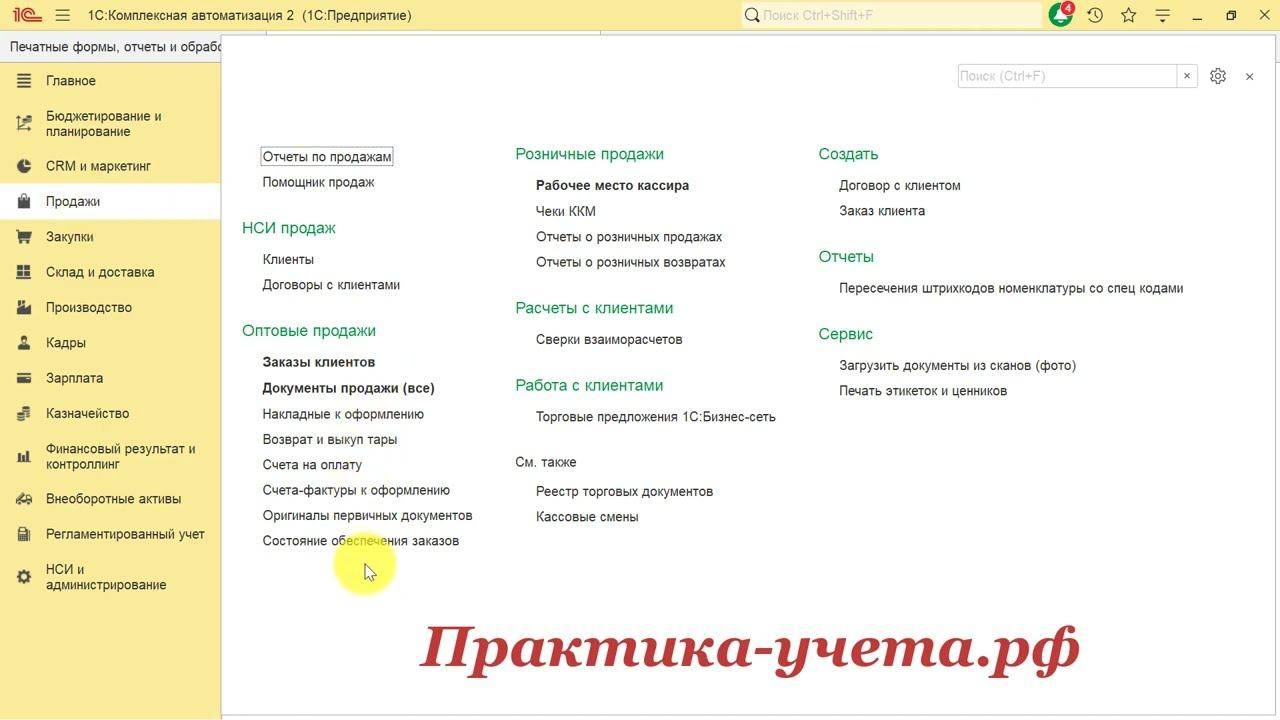Open Помощник продаж
1280x720 pixels.
tap(318, 182)
